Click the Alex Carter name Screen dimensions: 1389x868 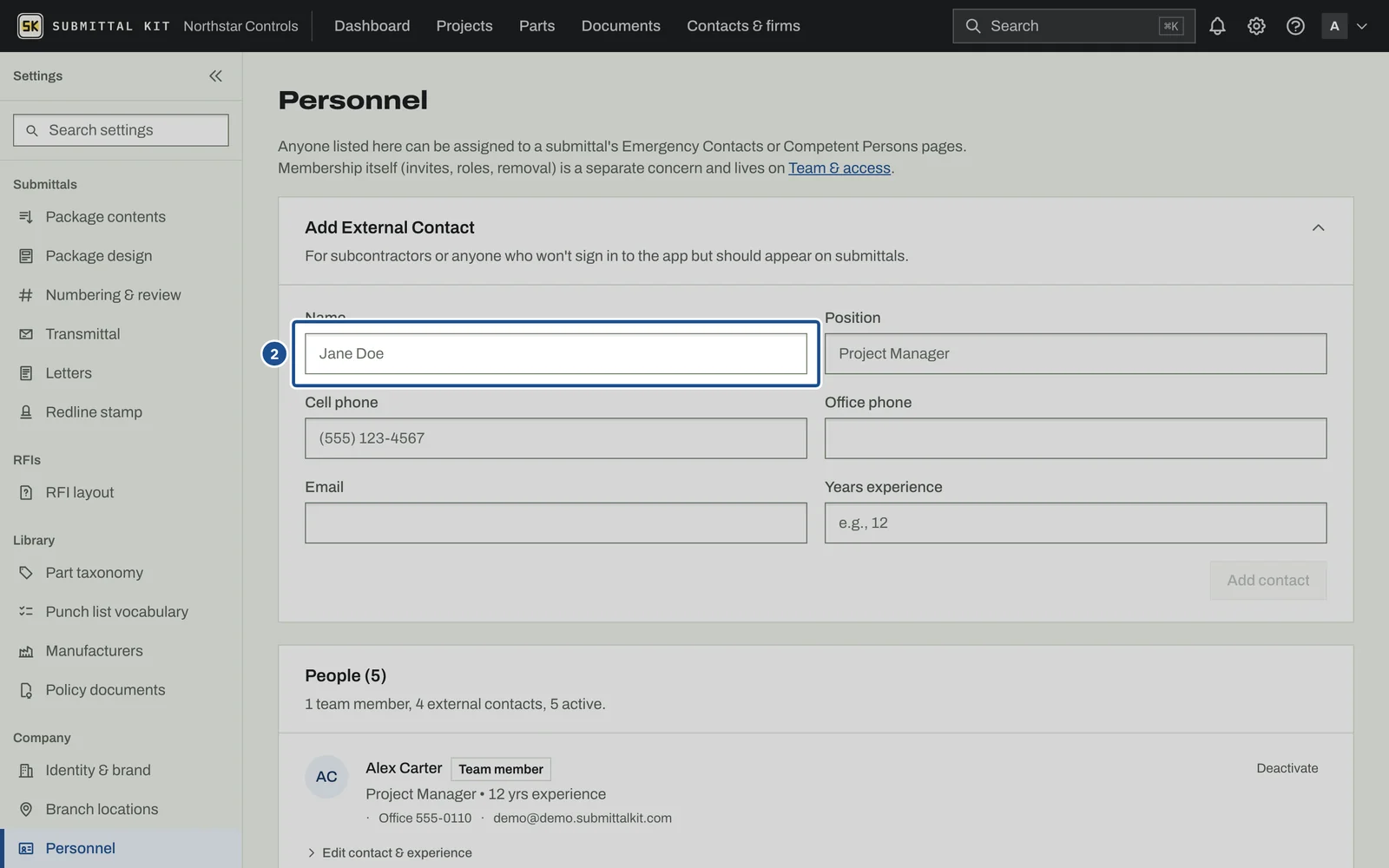coord(404,768)
